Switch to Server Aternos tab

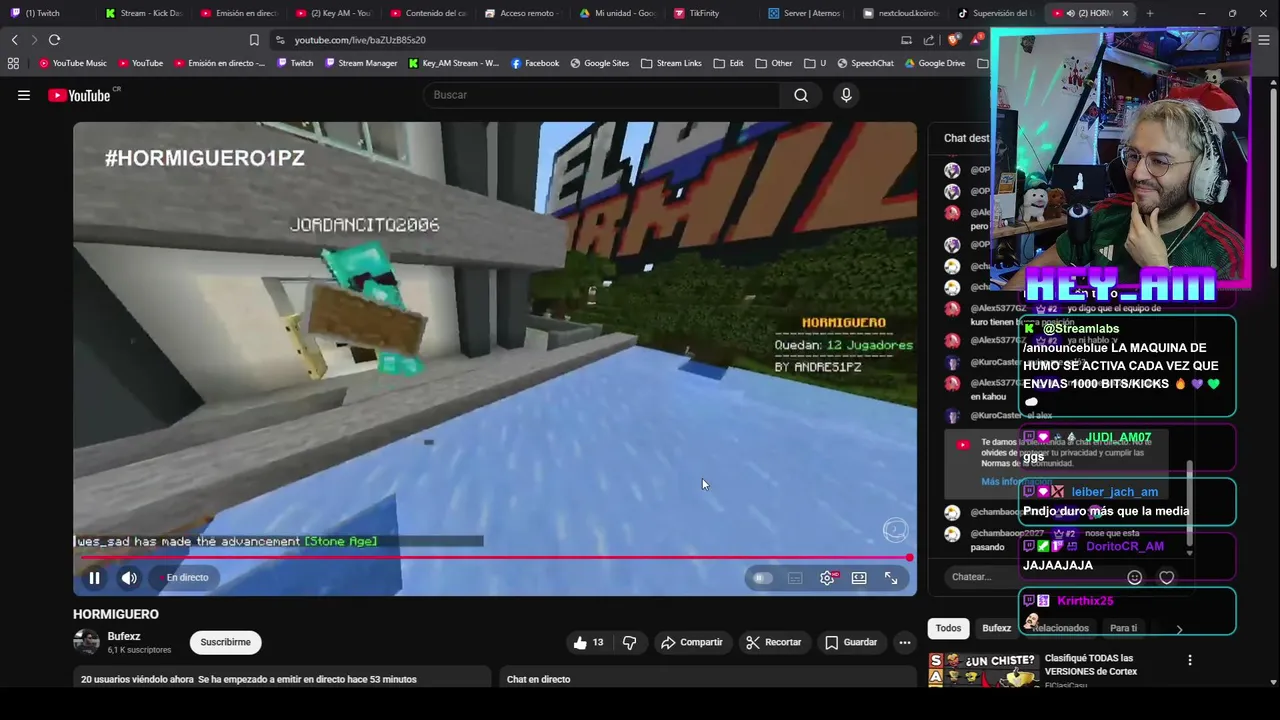pyautogui.click(x=805, y=13)
